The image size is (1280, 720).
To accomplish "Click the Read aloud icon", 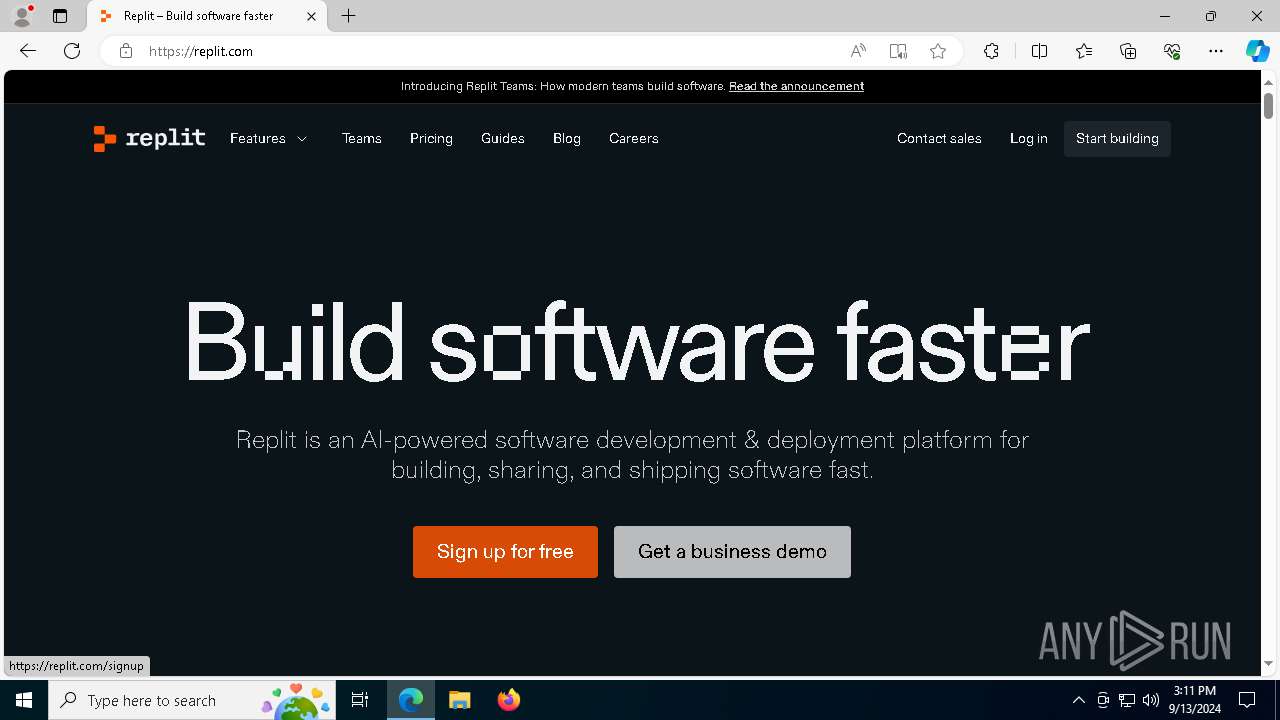I will pos(858,51).
